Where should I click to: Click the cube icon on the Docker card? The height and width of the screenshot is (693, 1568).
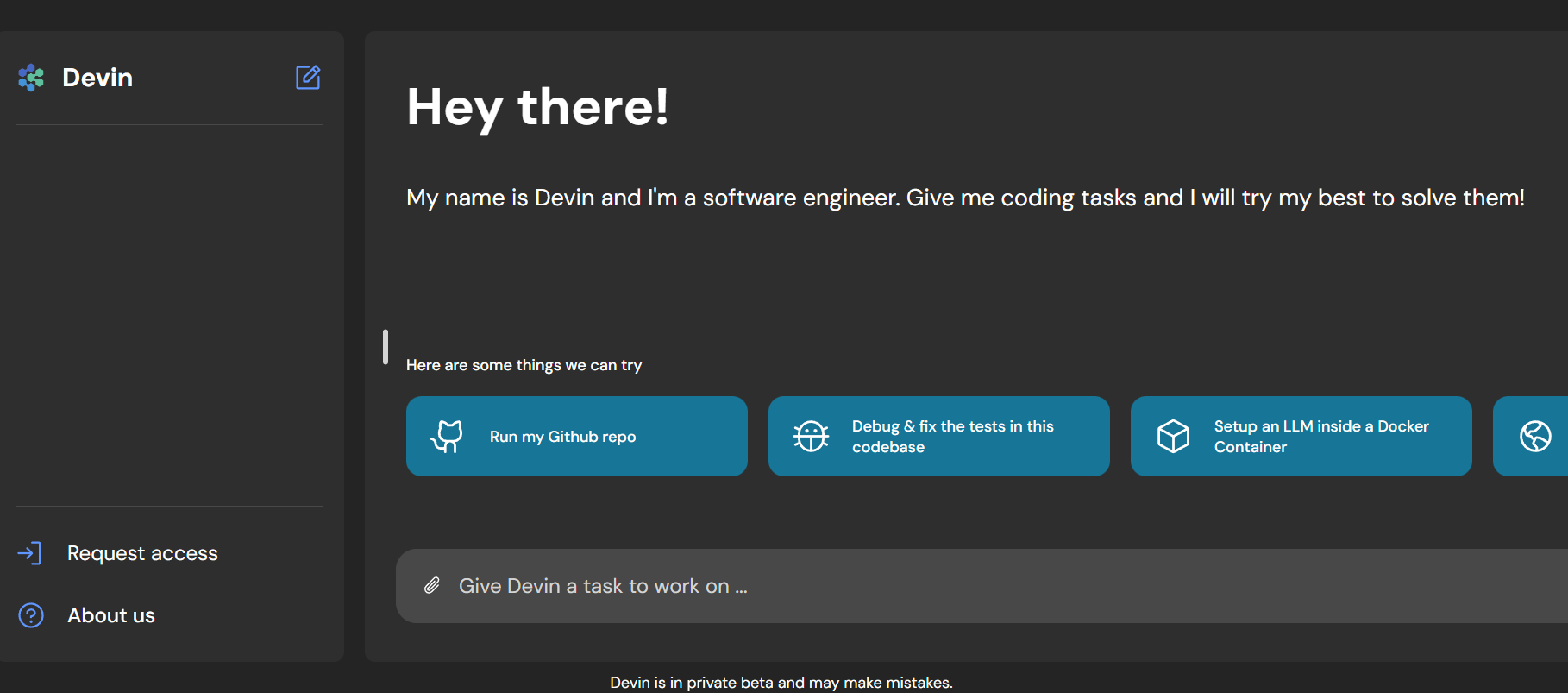click(1173, 437)
